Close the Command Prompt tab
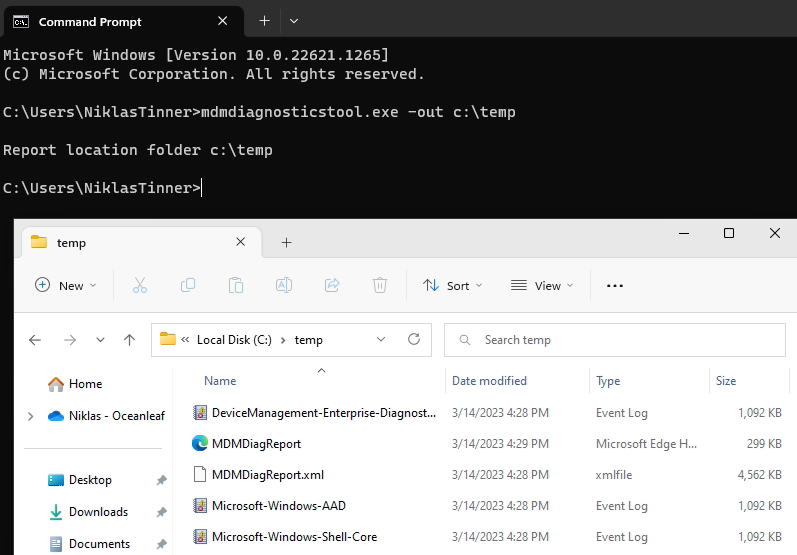Viewport: 797px width, 555px height. (x=222, y=21)
